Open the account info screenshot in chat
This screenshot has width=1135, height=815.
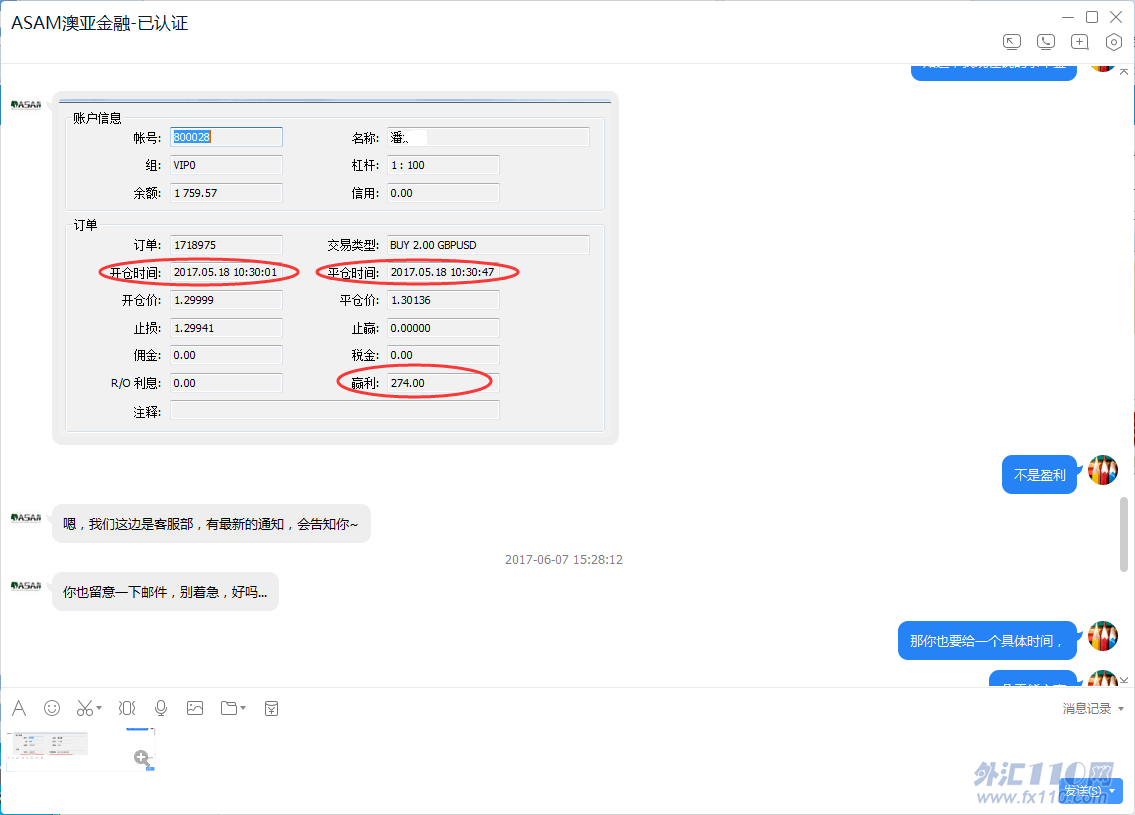[335, 267]
